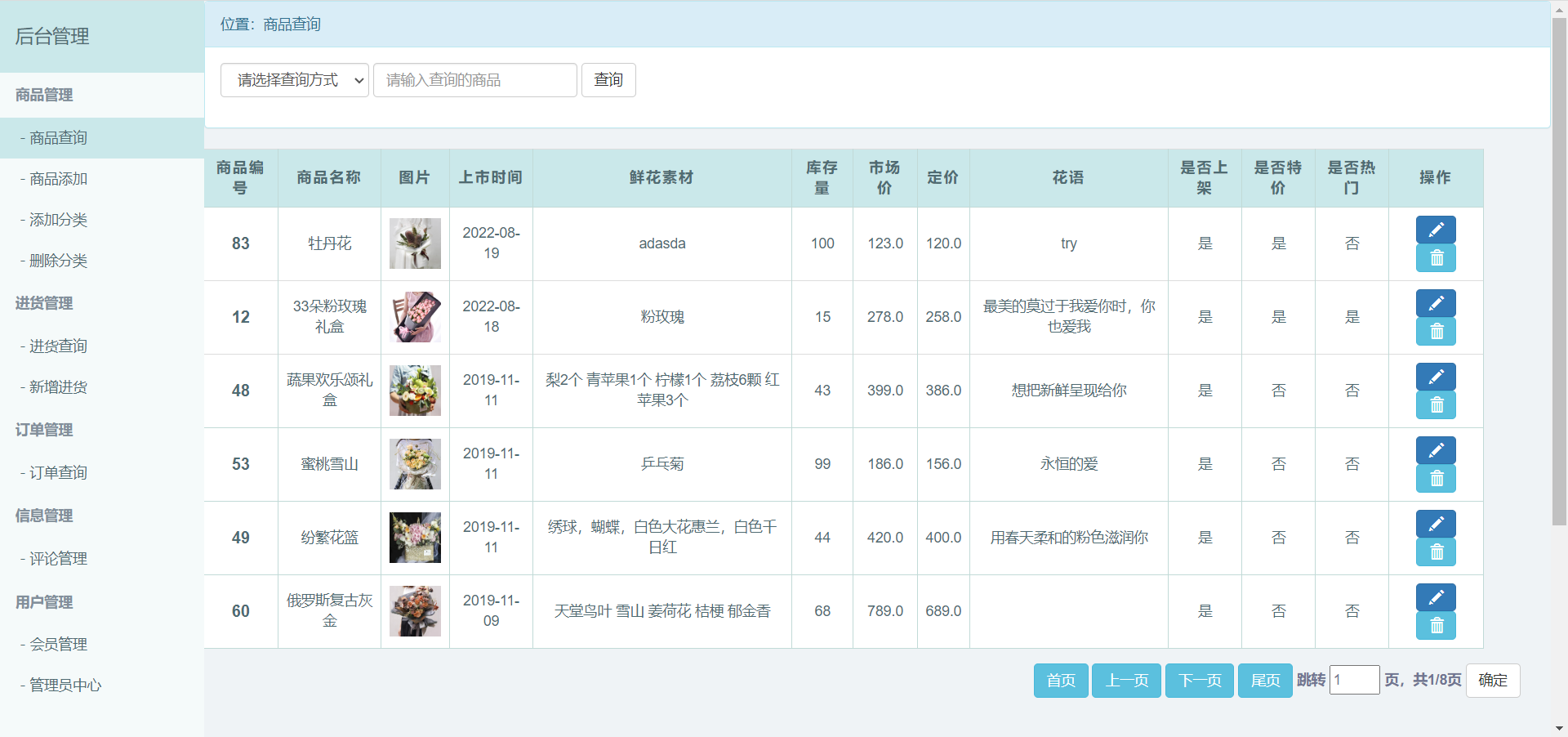Select the 信息管理 sidebar section heading
The image size is (1568, 737).
[44, 516]
